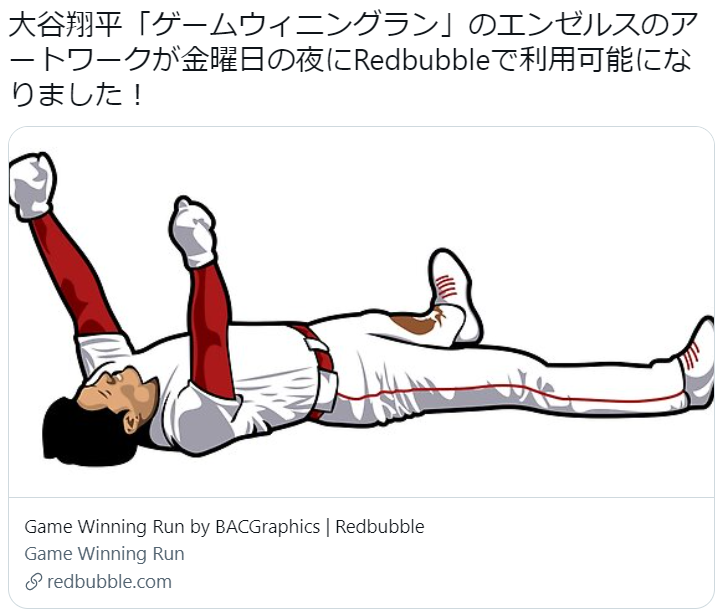The width and height of the screenshot is (721, 612).
Task: Click 大谷翔平 name at tweet start
Action: click(65, 25)
